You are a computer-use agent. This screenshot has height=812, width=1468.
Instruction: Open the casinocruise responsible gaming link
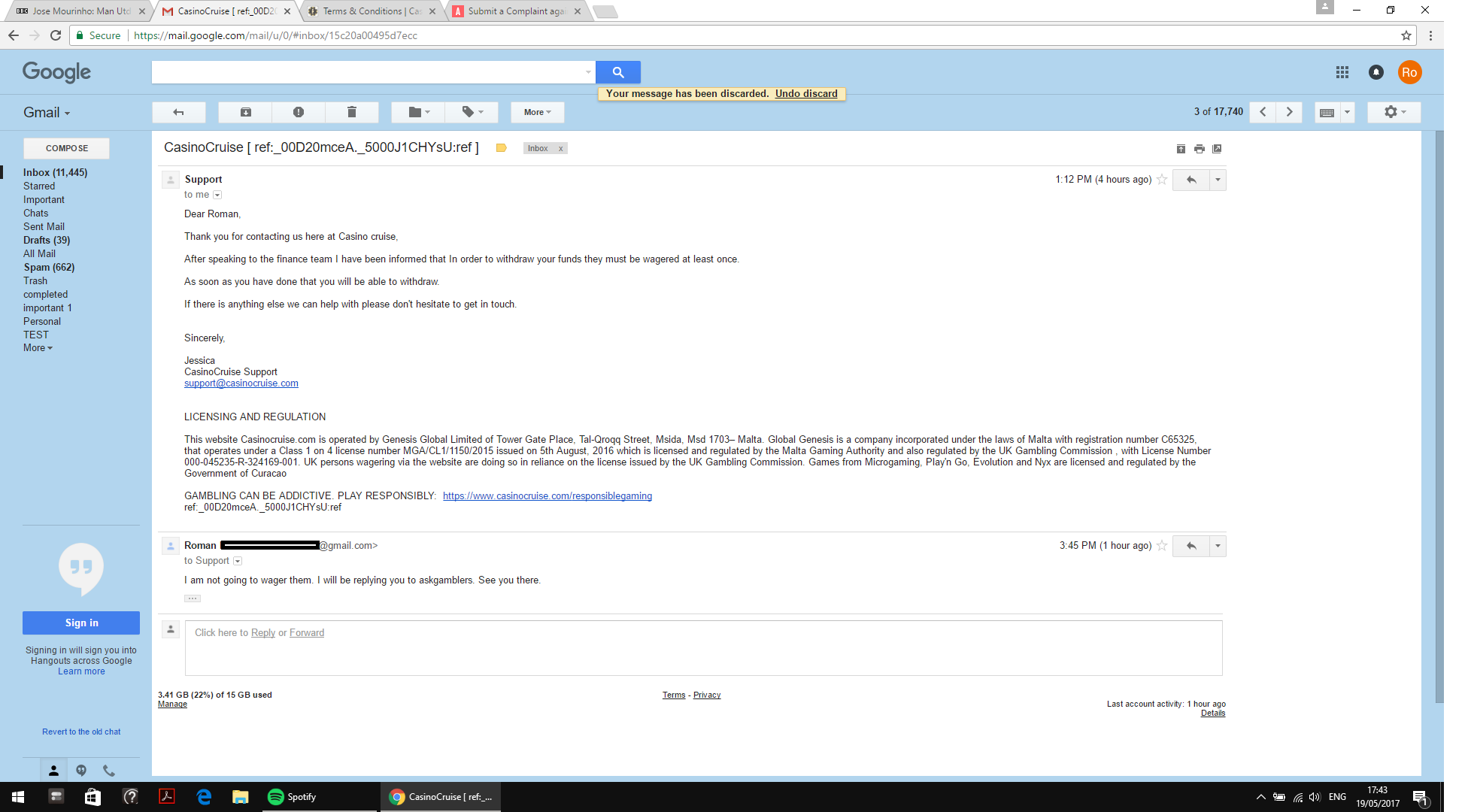click(547, 496)
